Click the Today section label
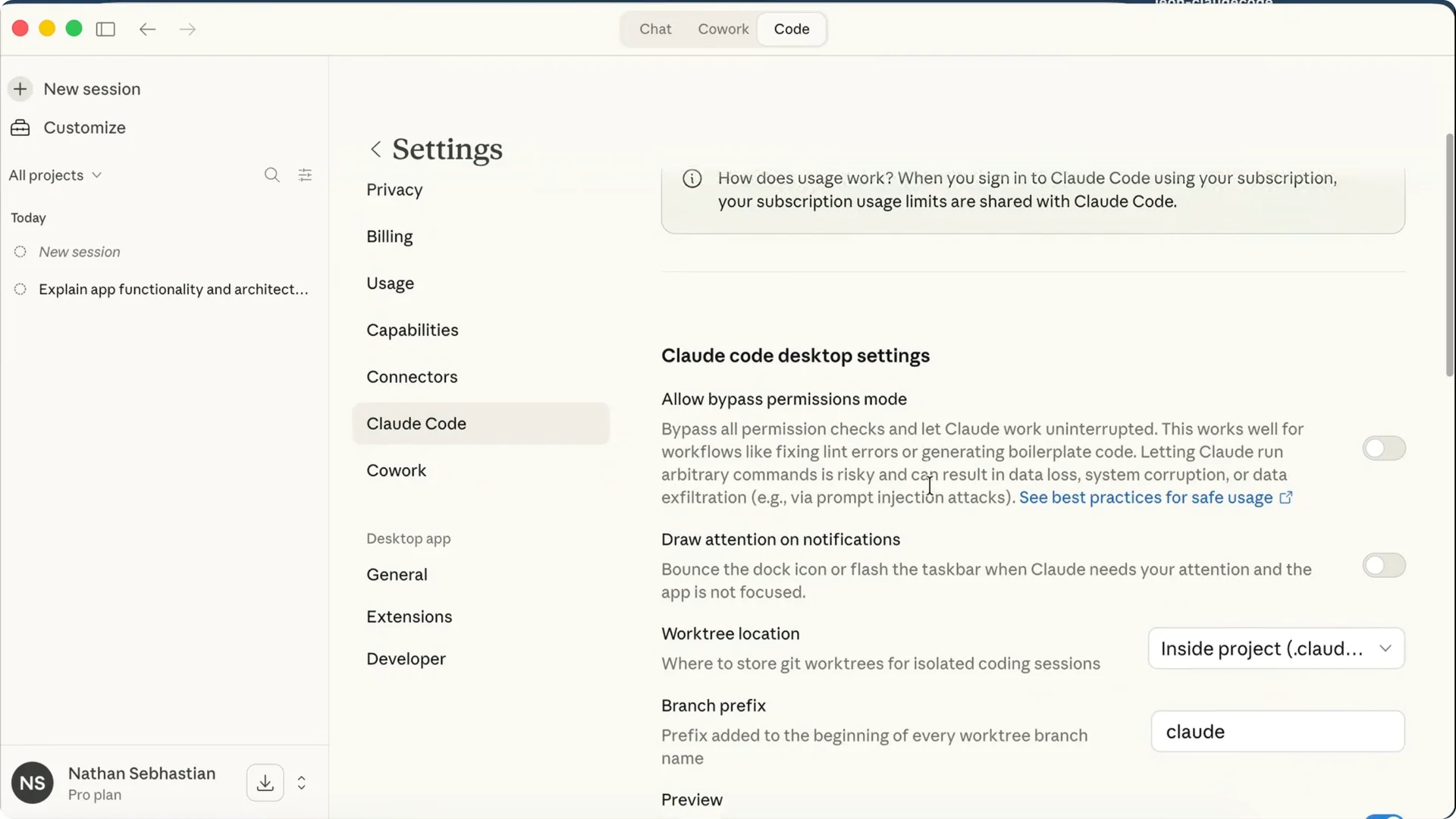The width and height of the screenshot is (1456, 819). point(28,218)
